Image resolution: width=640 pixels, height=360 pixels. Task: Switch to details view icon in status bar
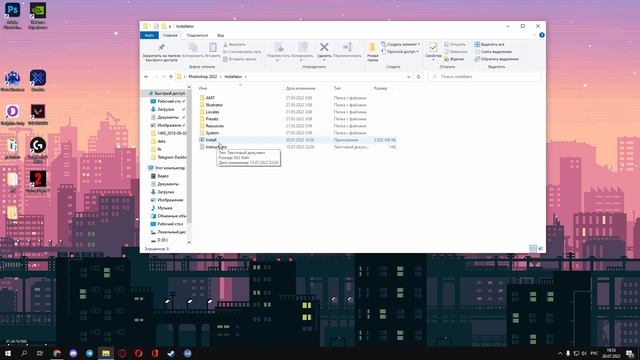click(x=533, y=248)
